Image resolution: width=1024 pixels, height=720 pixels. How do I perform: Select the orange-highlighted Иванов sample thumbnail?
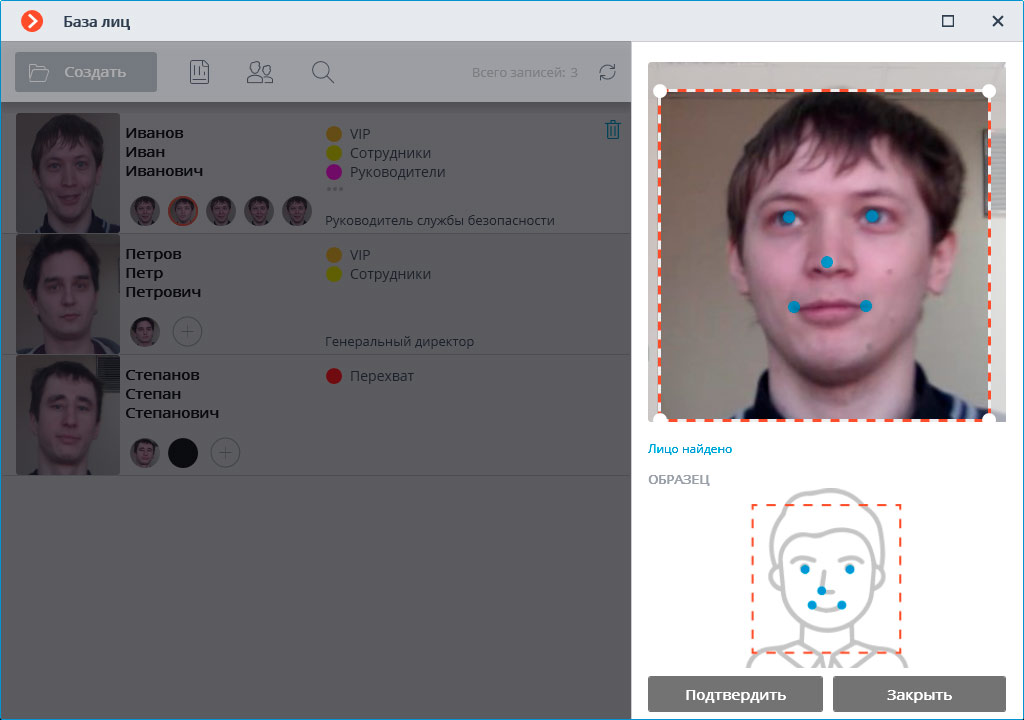pyautogui.click(x=183, y=210)
